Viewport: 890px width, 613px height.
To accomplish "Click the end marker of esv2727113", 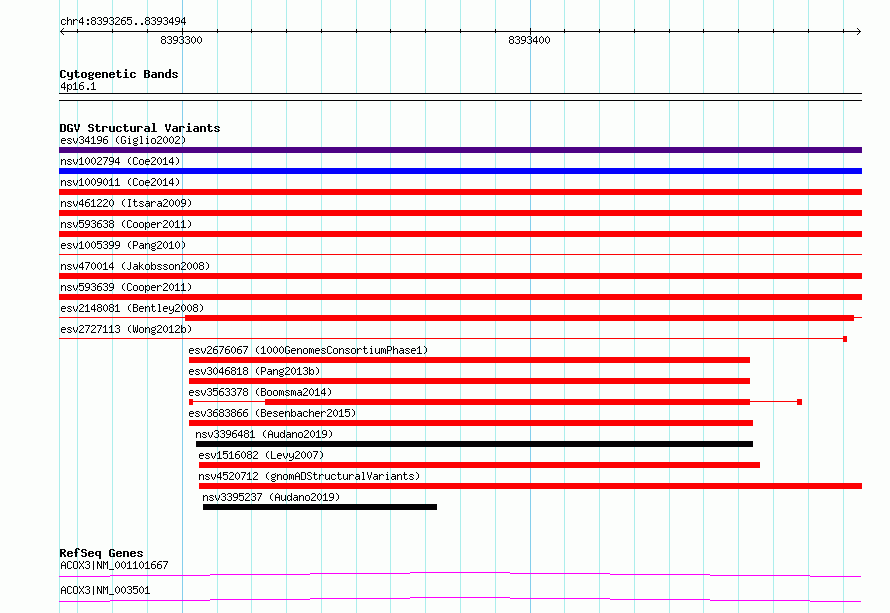I will (845, 339).
